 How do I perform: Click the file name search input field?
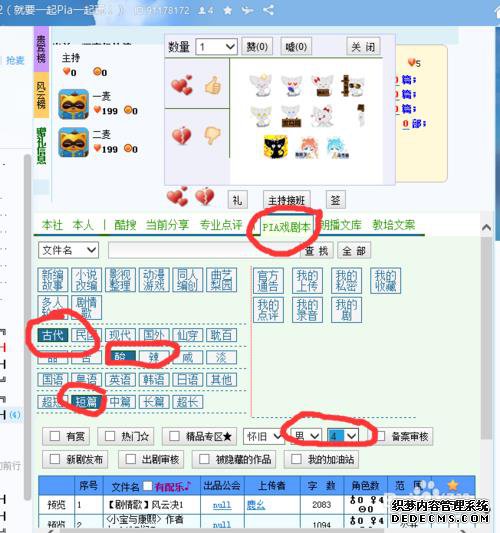point(204,251)
